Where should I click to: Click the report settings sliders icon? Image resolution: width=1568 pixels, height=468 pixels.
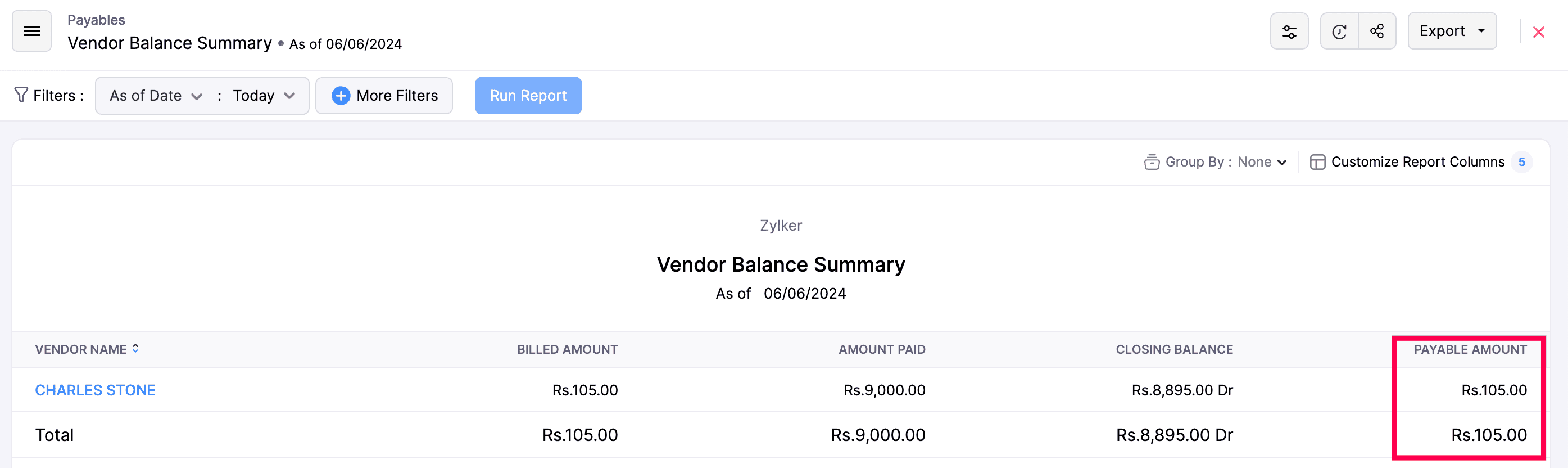tap(1289, 31)
